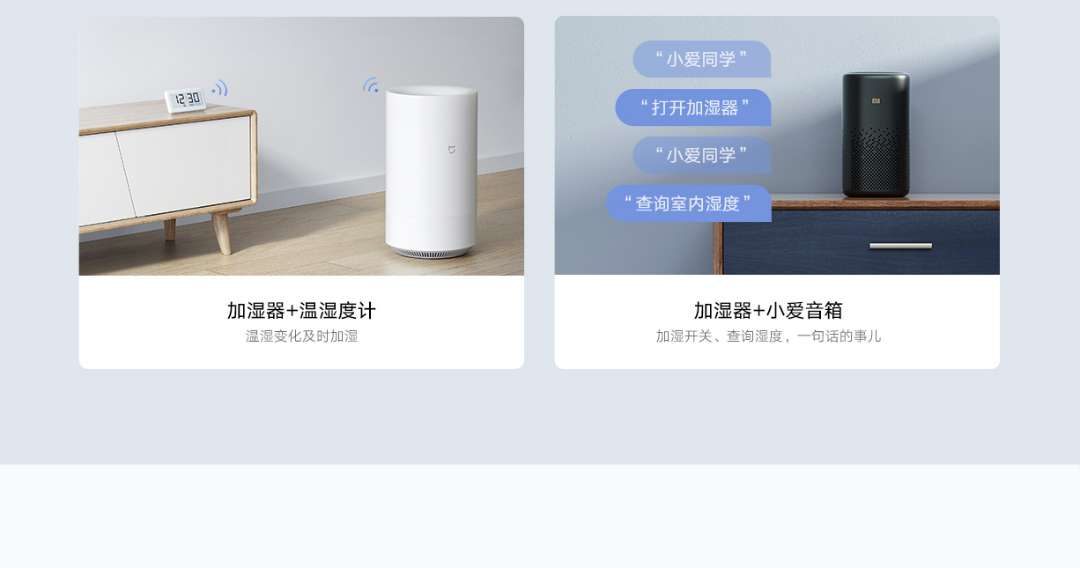Image resolution: width=1080 pixels, height=568 pixels.
Task: Open the 加湿器+小爱音箱 title
Action: point(768,311)
